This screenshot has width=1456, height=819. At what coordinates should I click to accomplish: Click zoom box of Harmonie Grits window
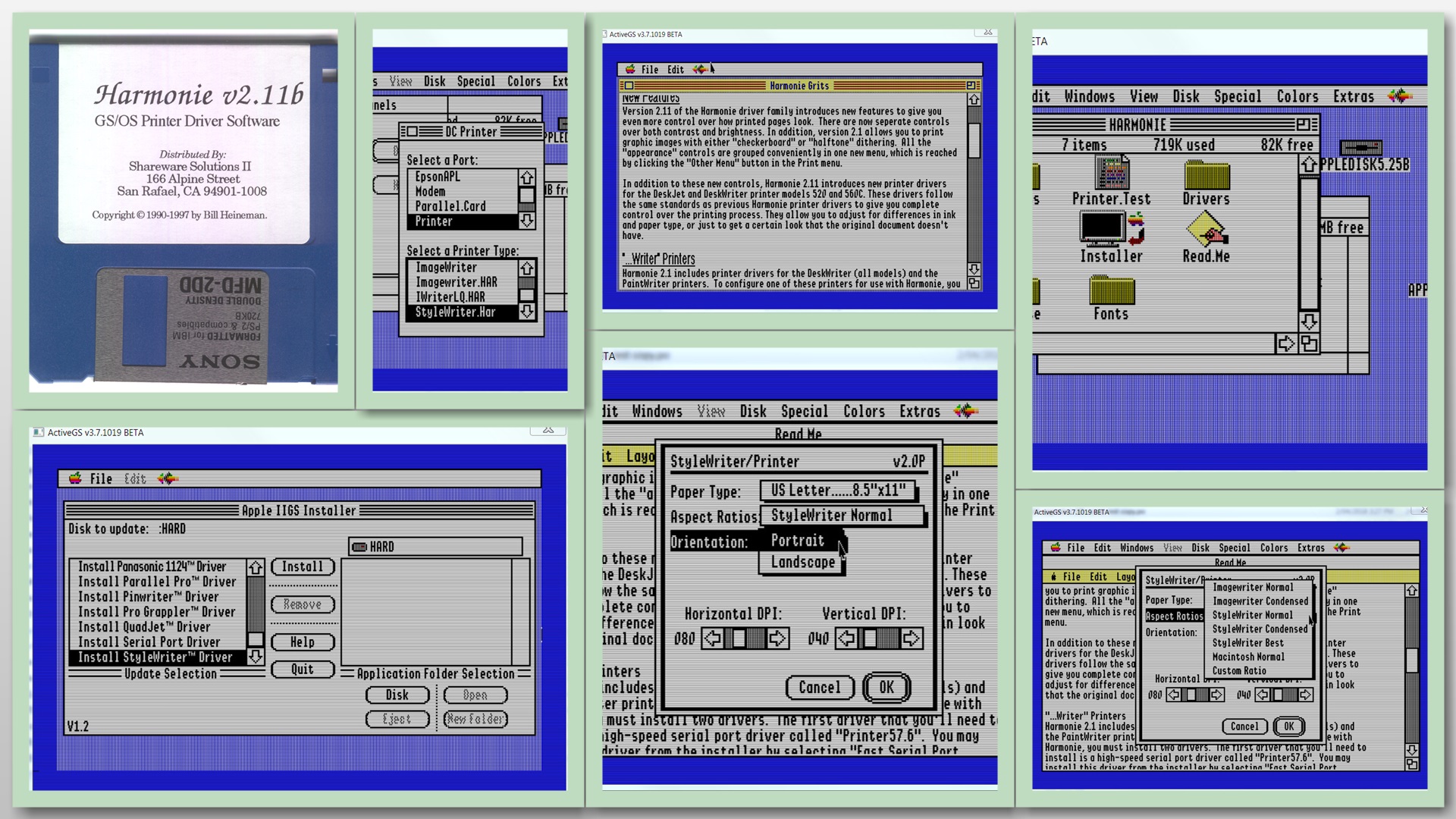971,86
